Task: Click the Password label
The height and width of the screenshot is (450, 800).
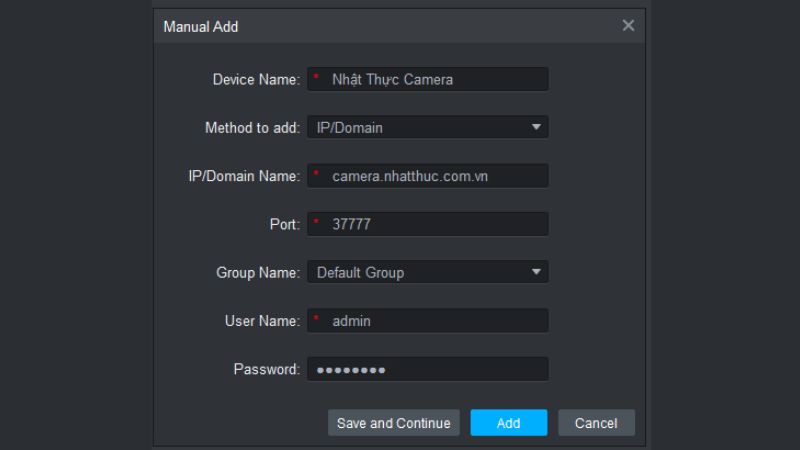Action: (266, 369)
